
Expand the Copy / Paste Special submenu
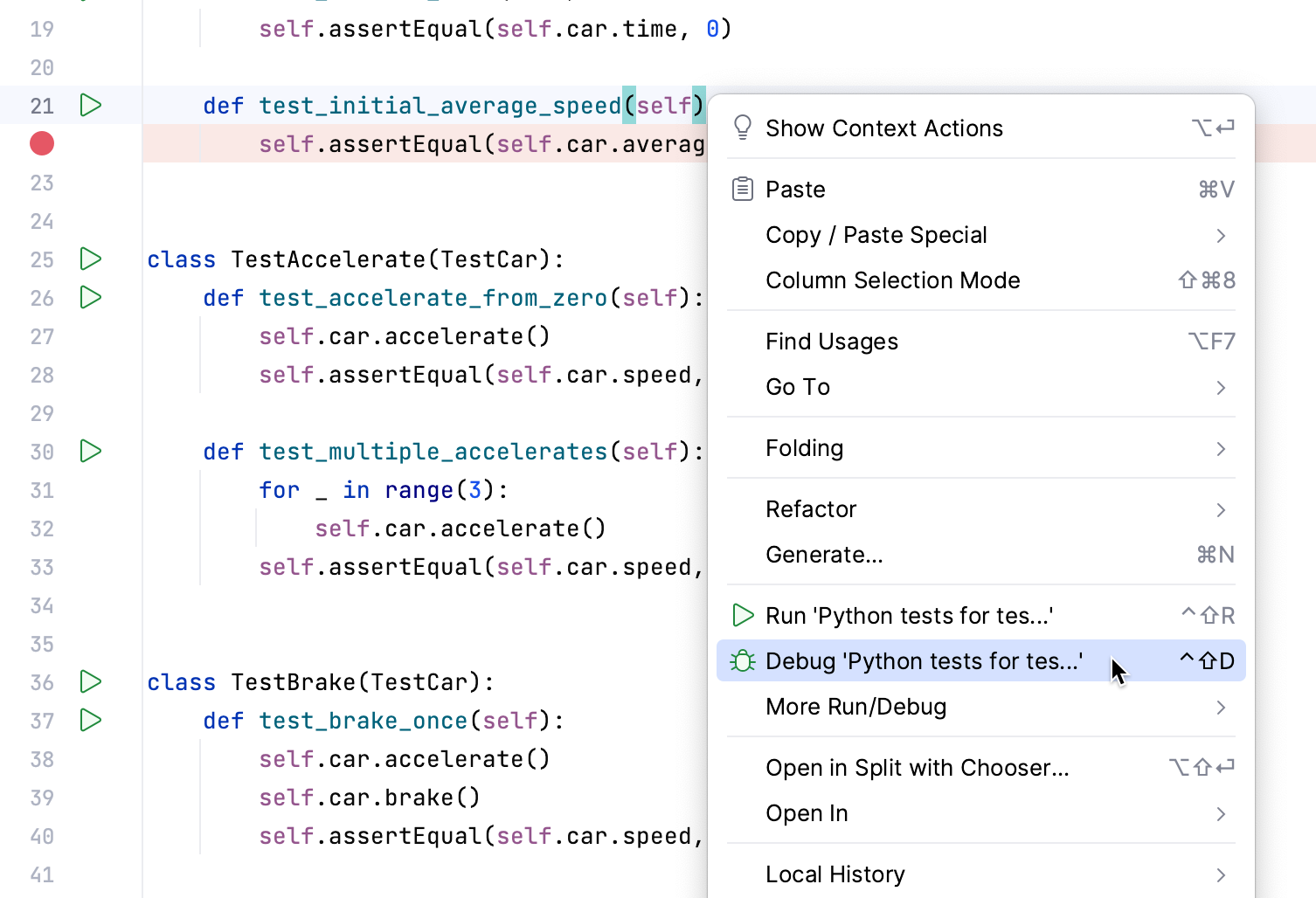[x=876, y=234]
